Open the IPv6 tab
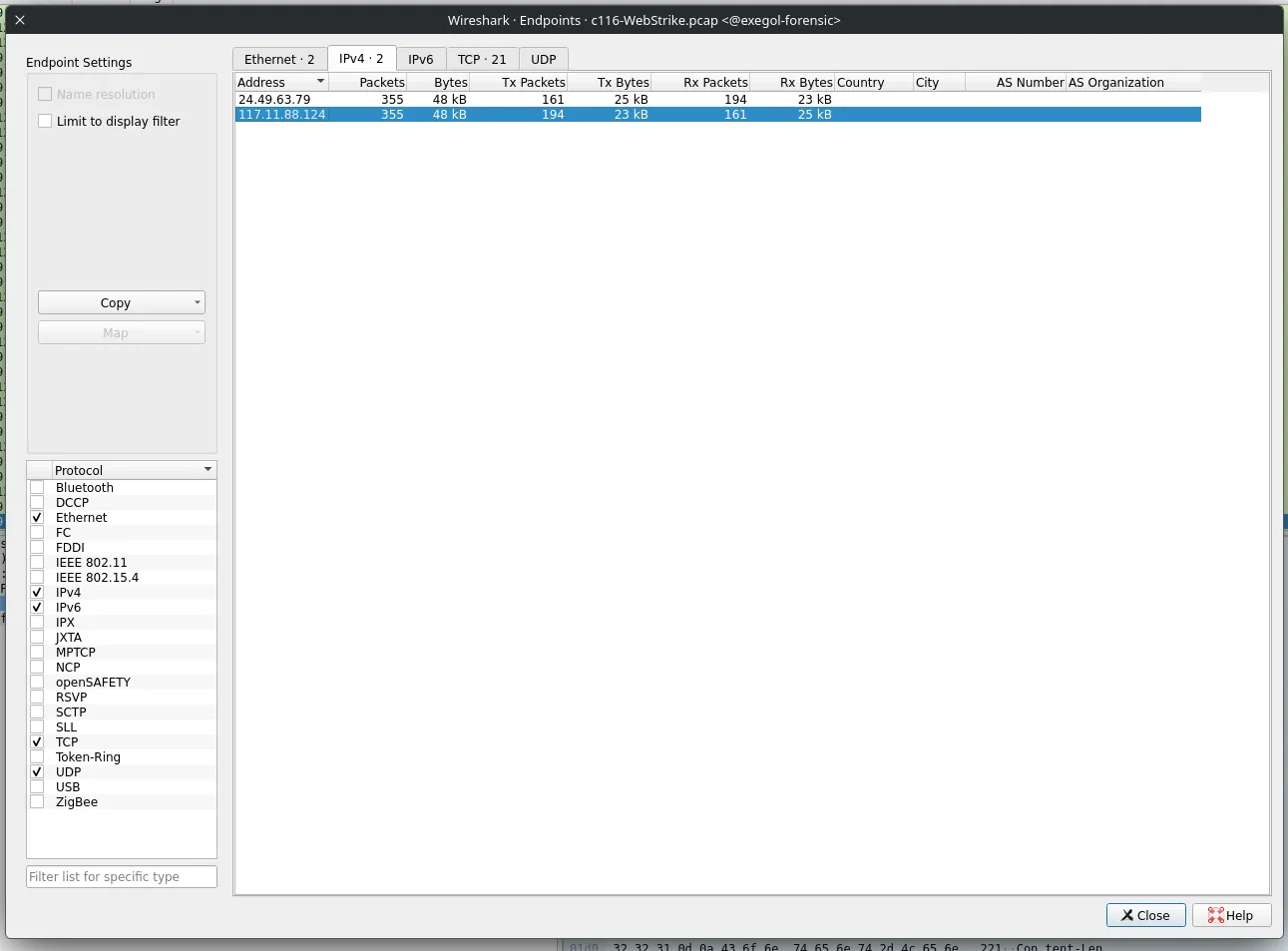This screenshot has height=951, width=1288. 421,59
